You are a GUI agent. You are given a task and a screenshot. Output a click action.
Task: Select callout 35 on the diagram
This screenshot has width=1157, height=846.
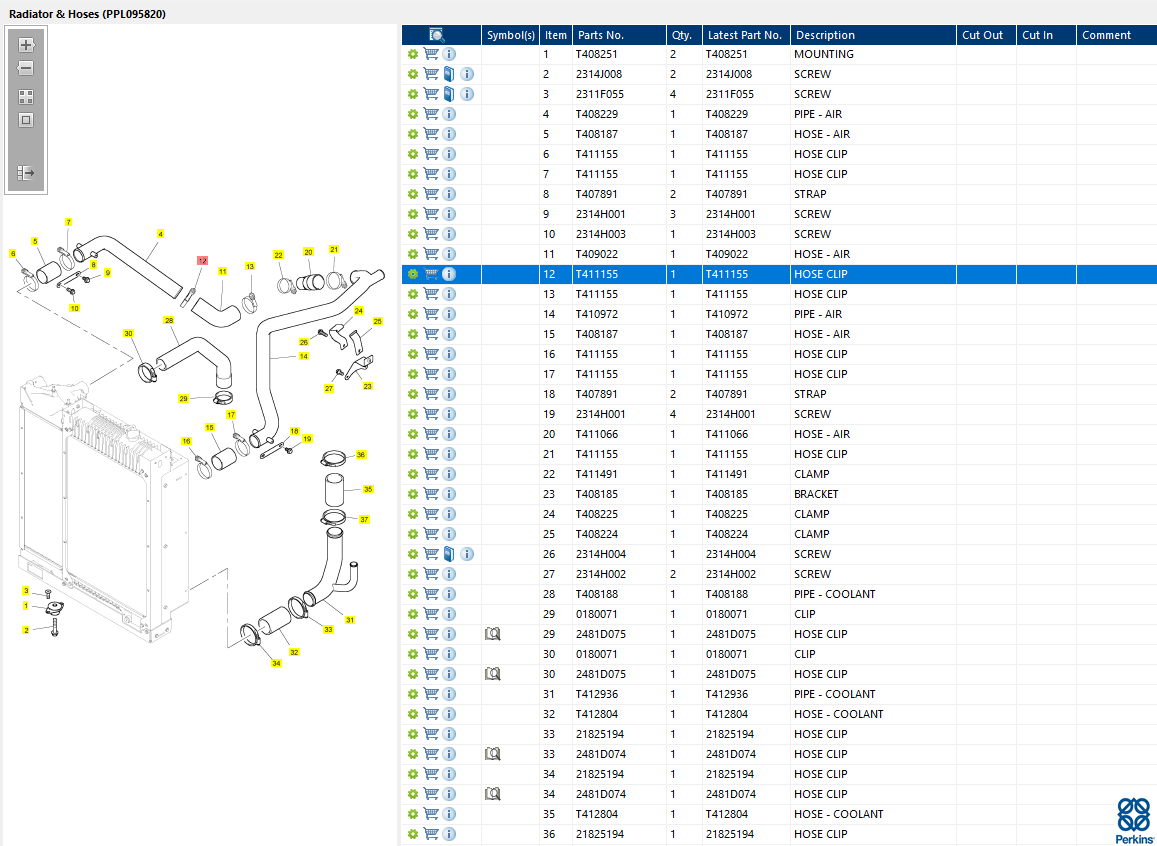point(368,489)
